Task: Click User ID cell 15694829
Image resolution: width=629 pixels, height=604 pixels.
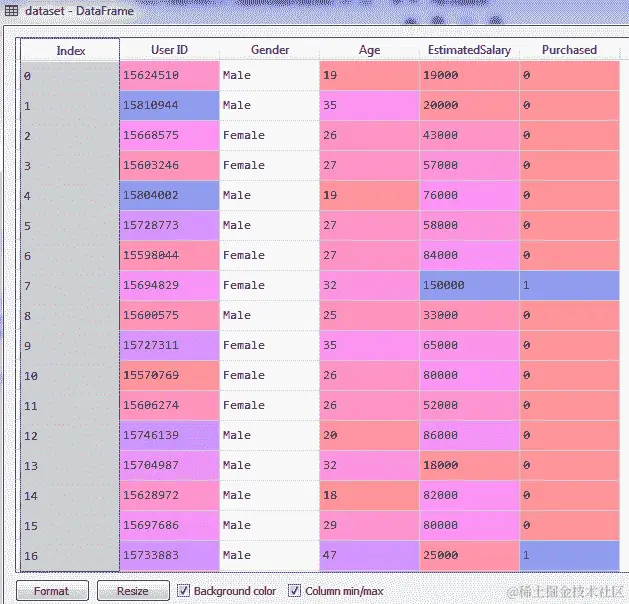Action: (169, 286)
